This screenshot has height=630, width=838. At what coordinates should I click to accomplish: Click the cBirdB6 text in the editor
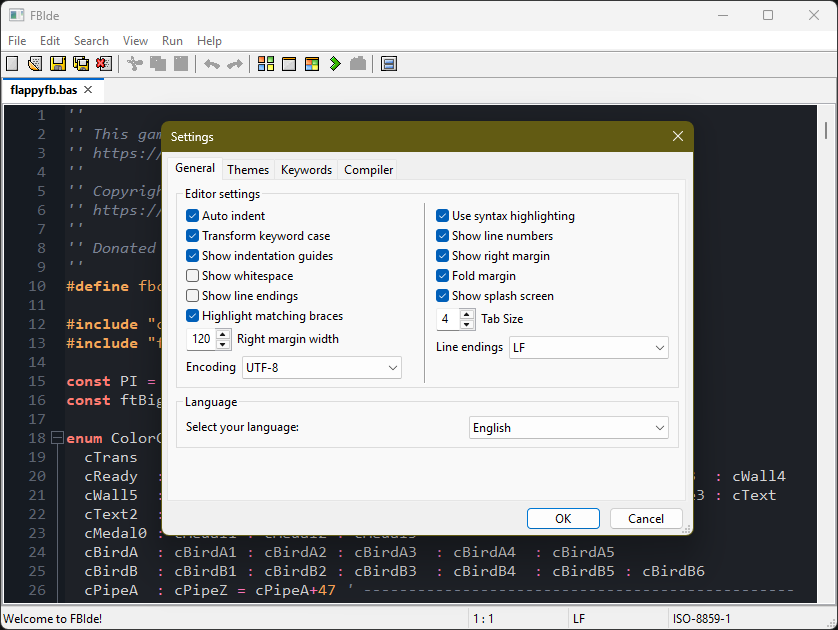pyautogui.click(x=673, y=571)
